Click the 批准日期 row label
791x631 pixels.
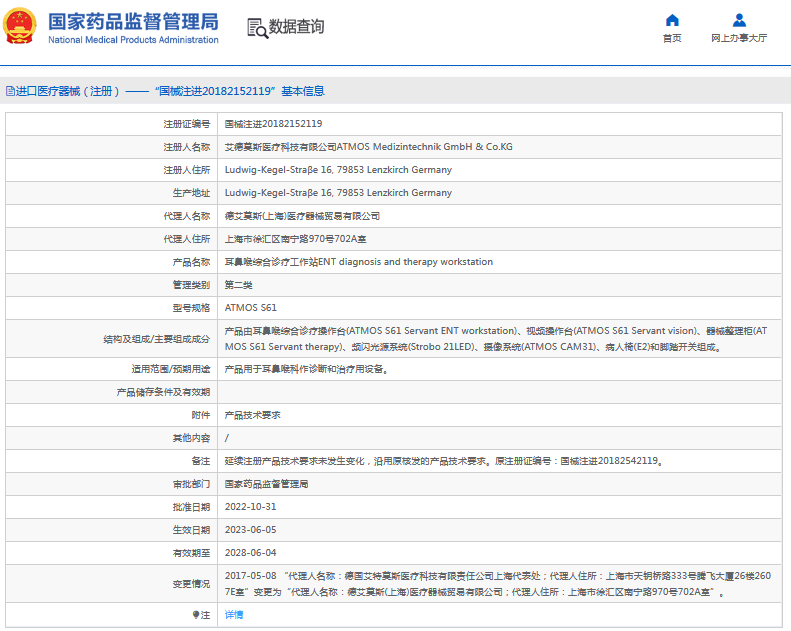coord(191,507)
